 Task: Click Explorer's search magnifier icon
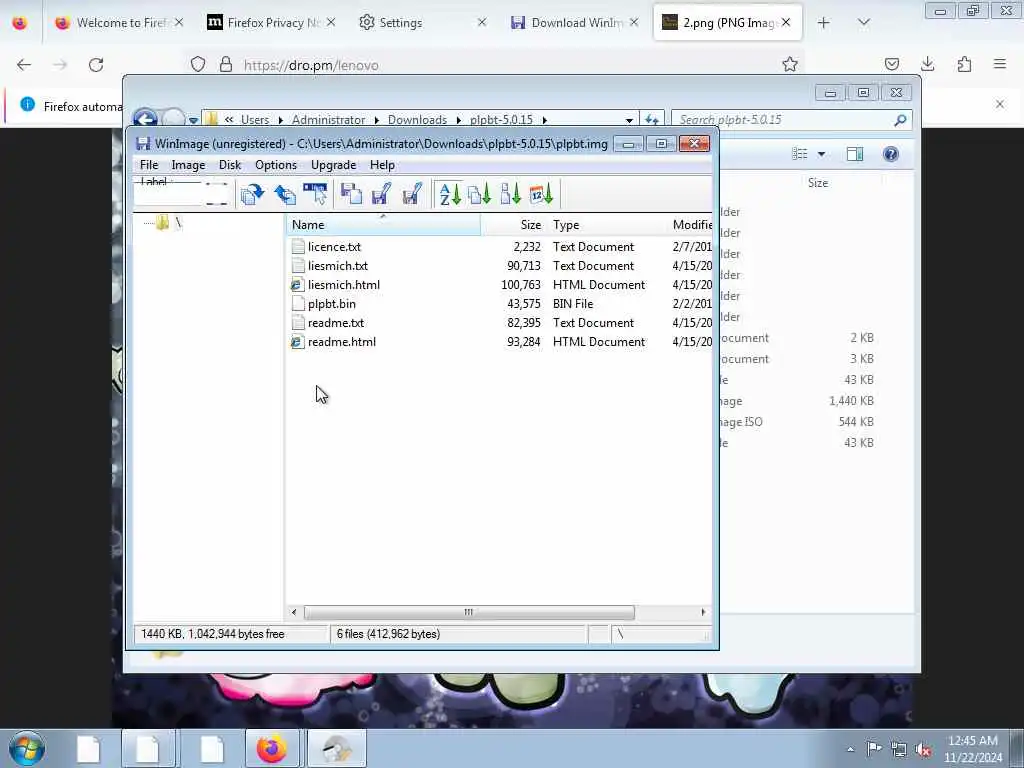[x=901, y=120]
